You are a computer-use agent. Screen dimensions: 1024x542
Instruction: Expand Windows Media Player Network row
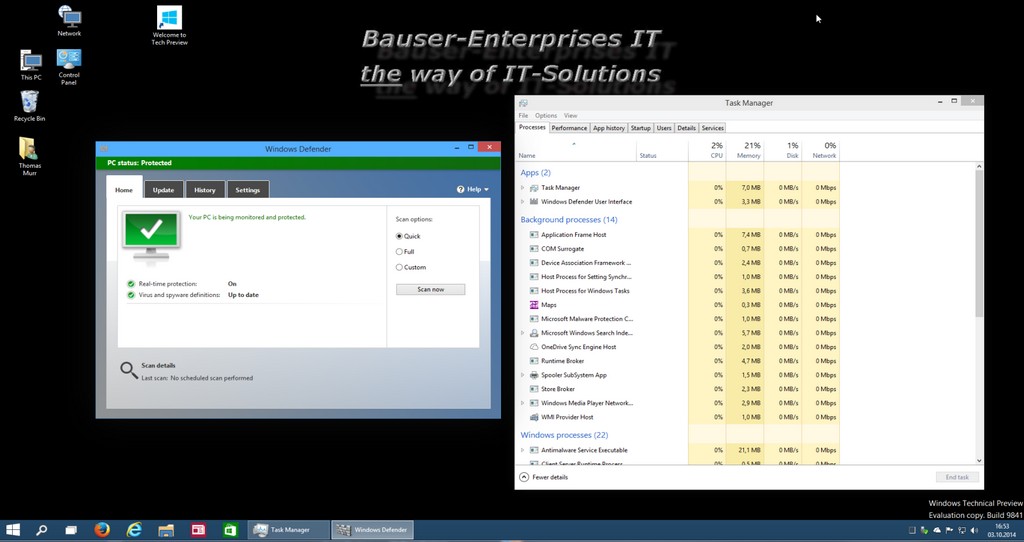522,403
